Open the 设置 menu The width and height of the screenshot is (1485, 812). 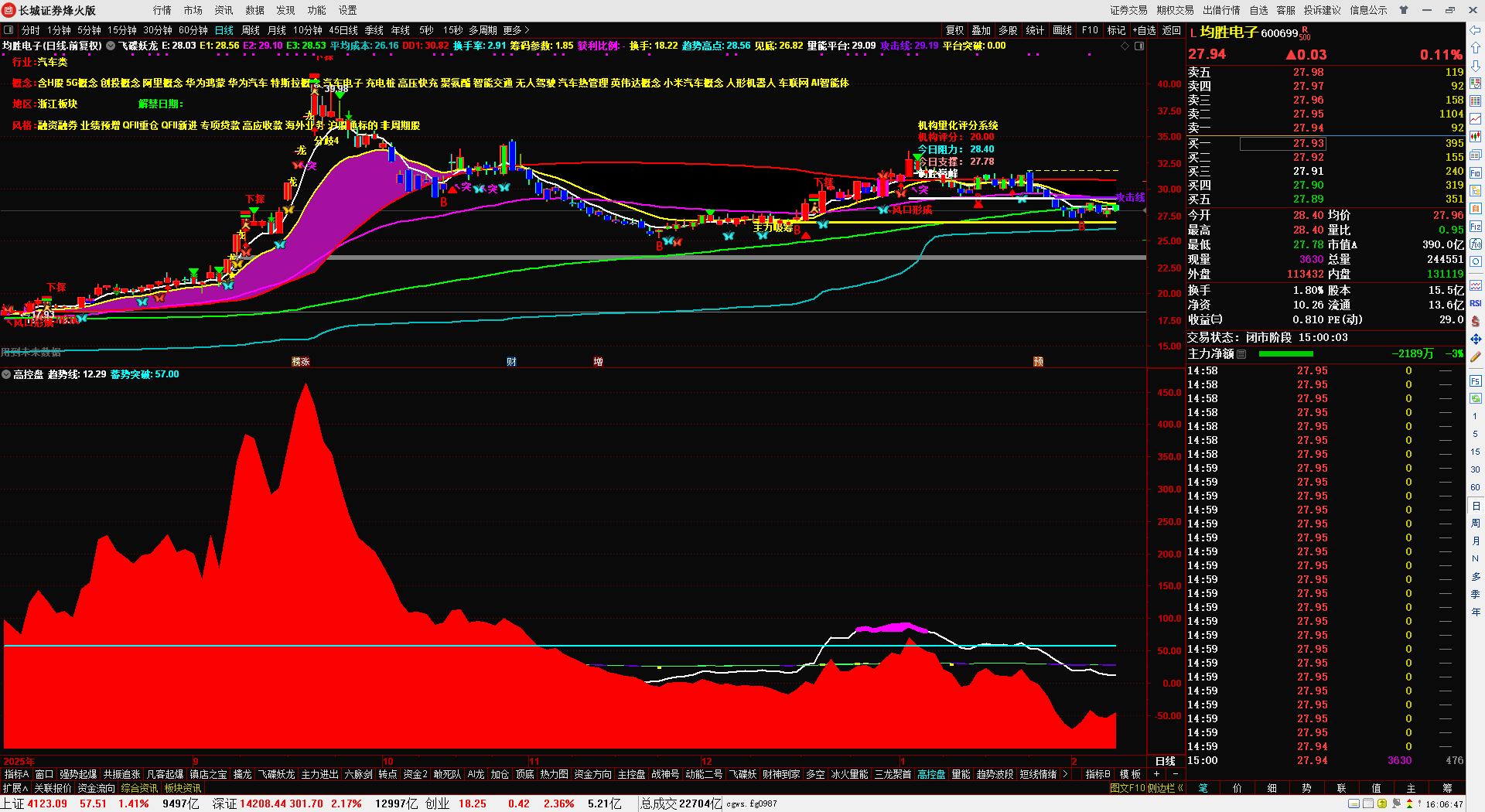[348, 10]
